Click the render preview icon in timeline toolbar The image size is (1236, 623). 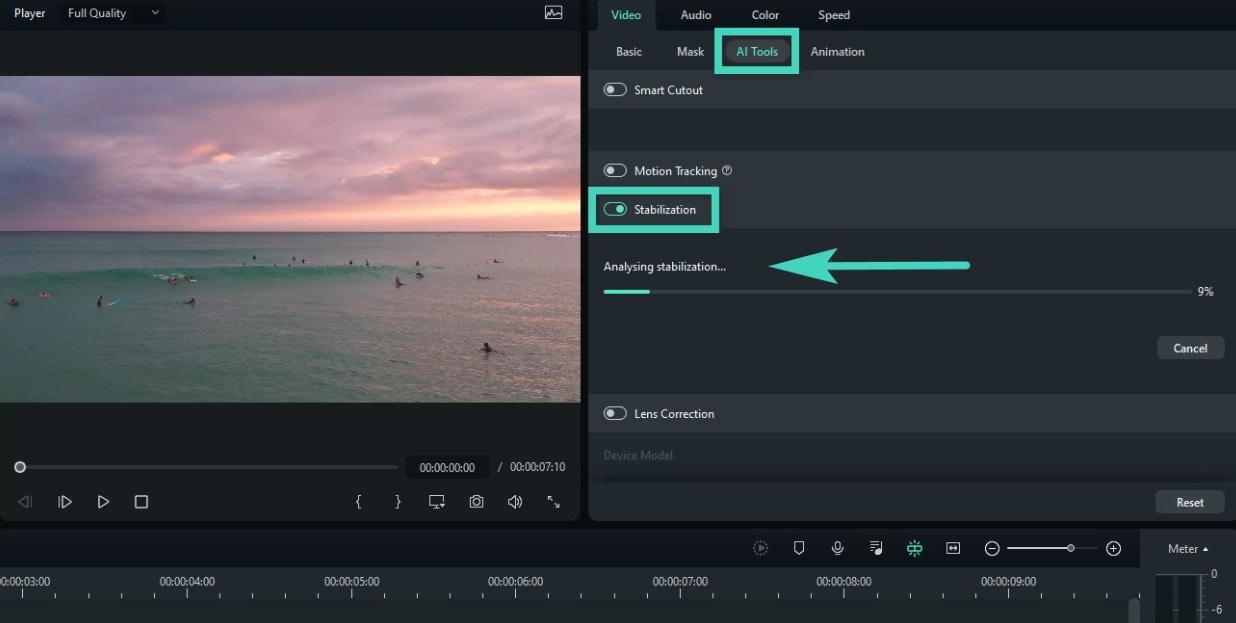pyautogui.click(x=761, y=548)
